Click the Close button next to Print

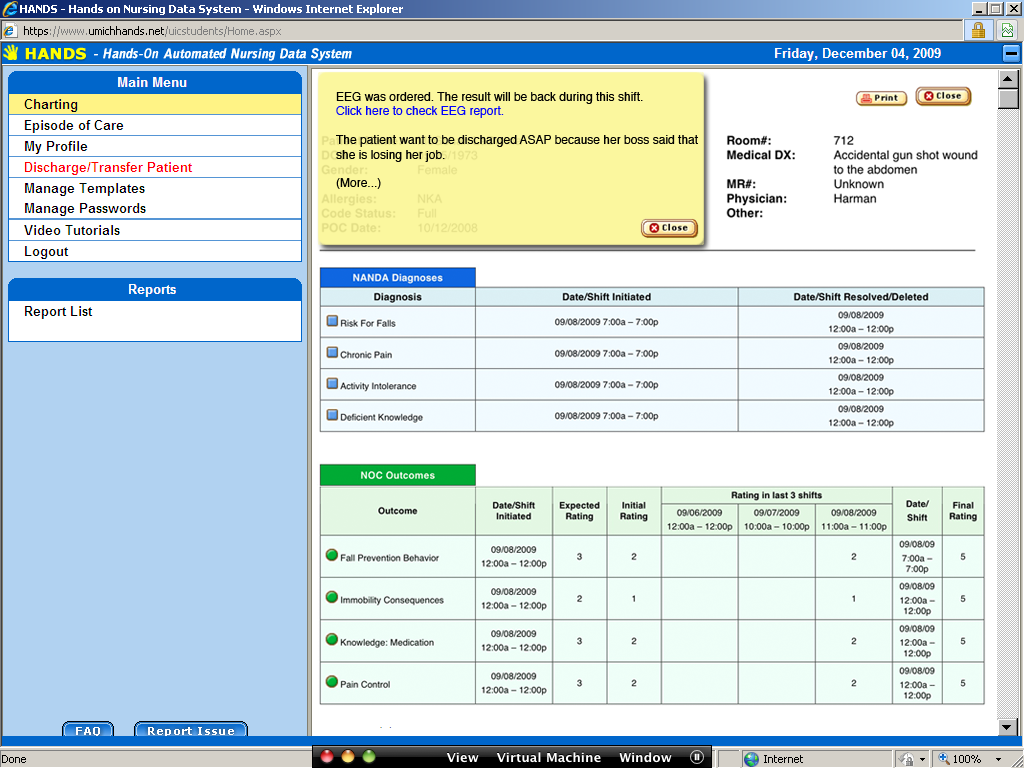click(x=943, y=96)
